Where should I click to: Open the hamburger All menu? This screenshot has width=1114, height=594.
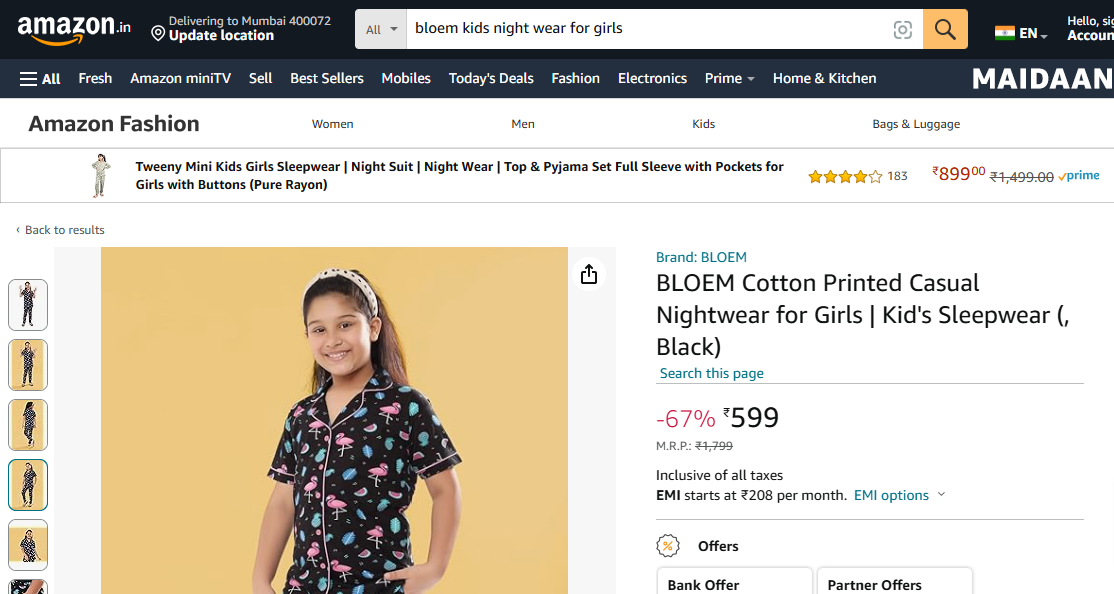pyautogui.click(x=40, y=78)
